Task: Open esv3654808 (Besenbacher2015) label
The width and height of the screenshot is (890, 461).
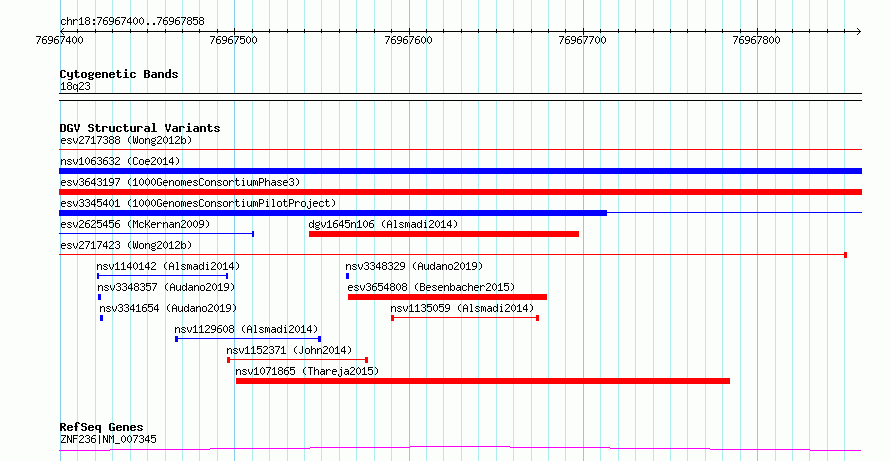Action: tap(431, 287)
